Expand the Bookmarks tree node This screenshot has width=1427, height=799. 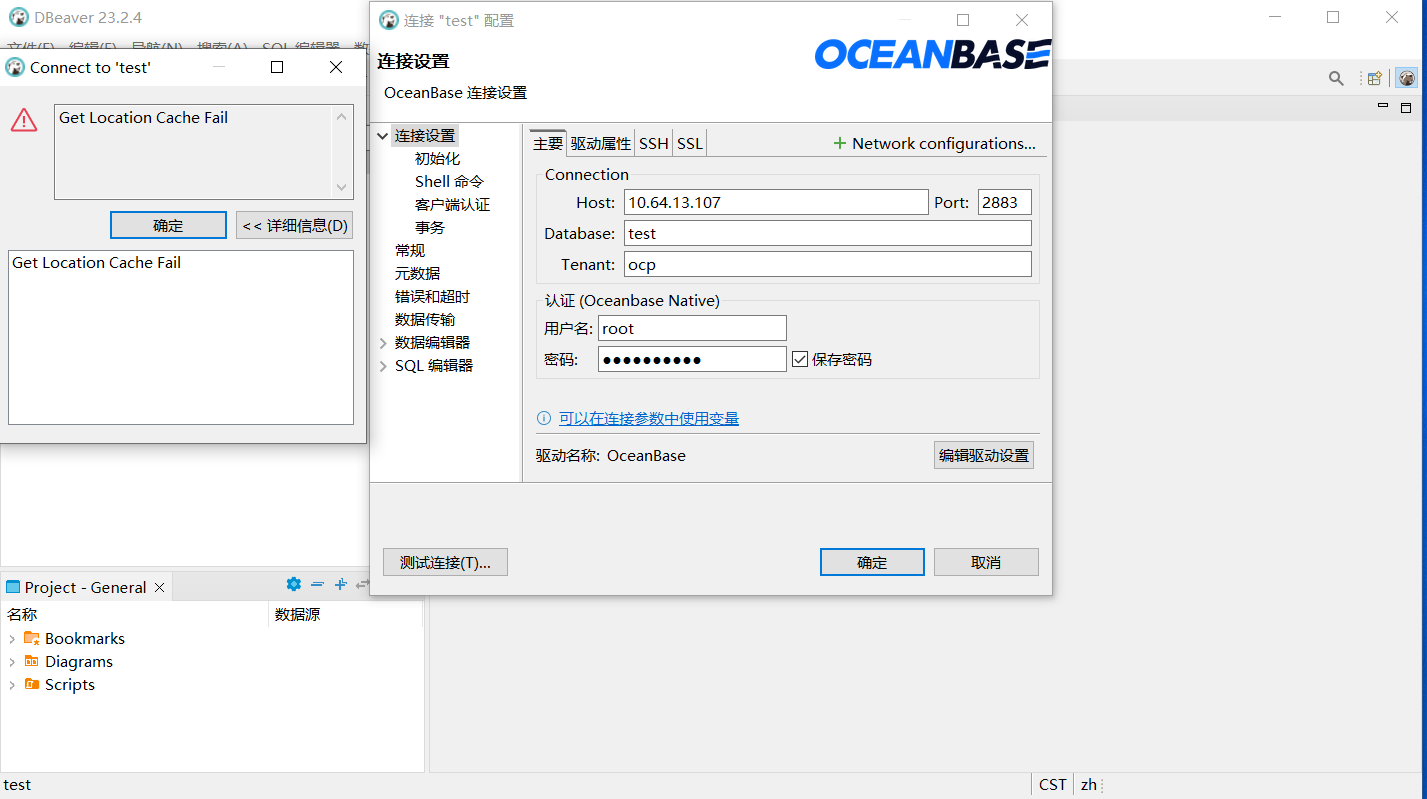(12, 638)
